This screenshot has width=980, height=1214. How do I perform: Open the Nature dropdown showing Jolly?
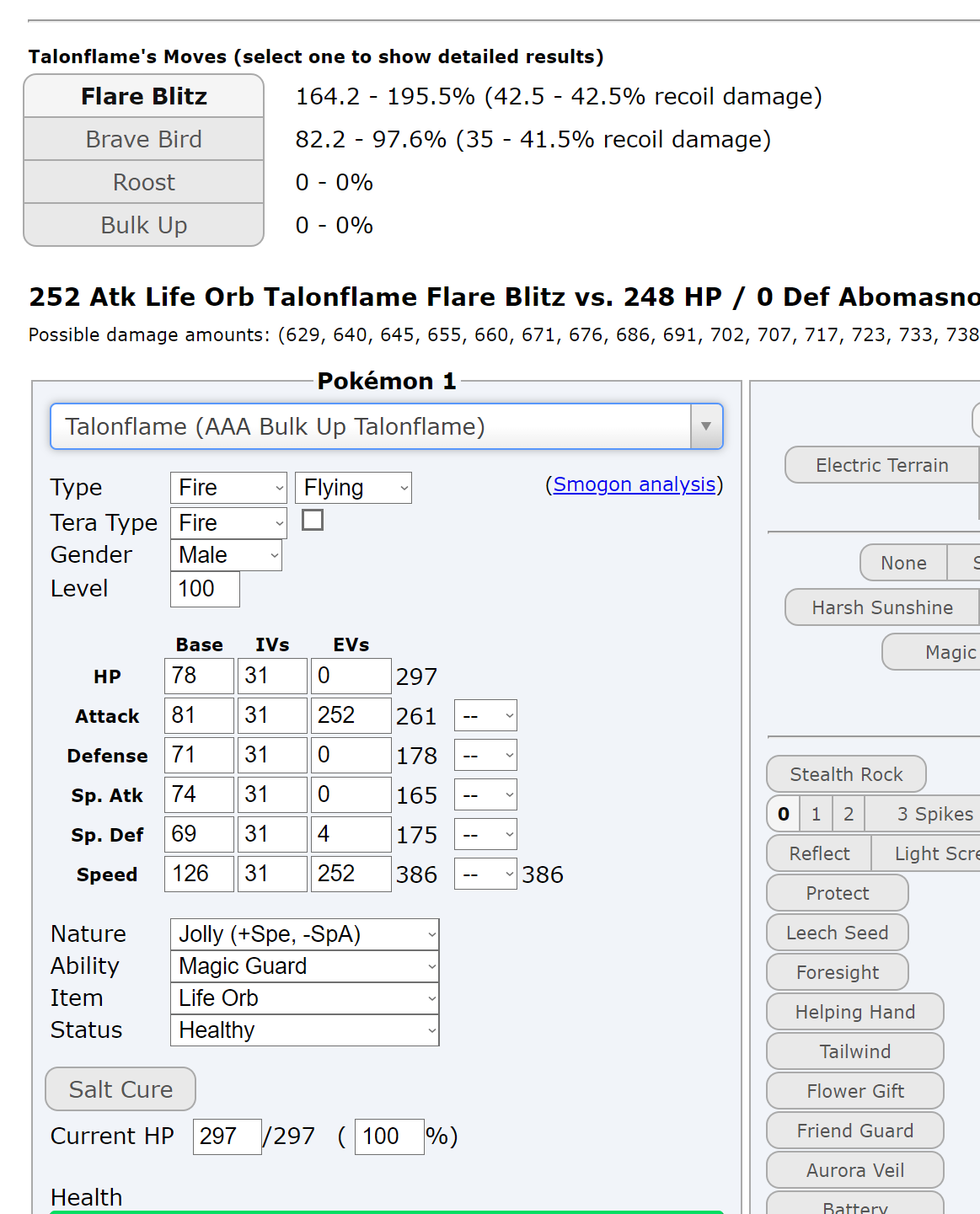(304, 934)
